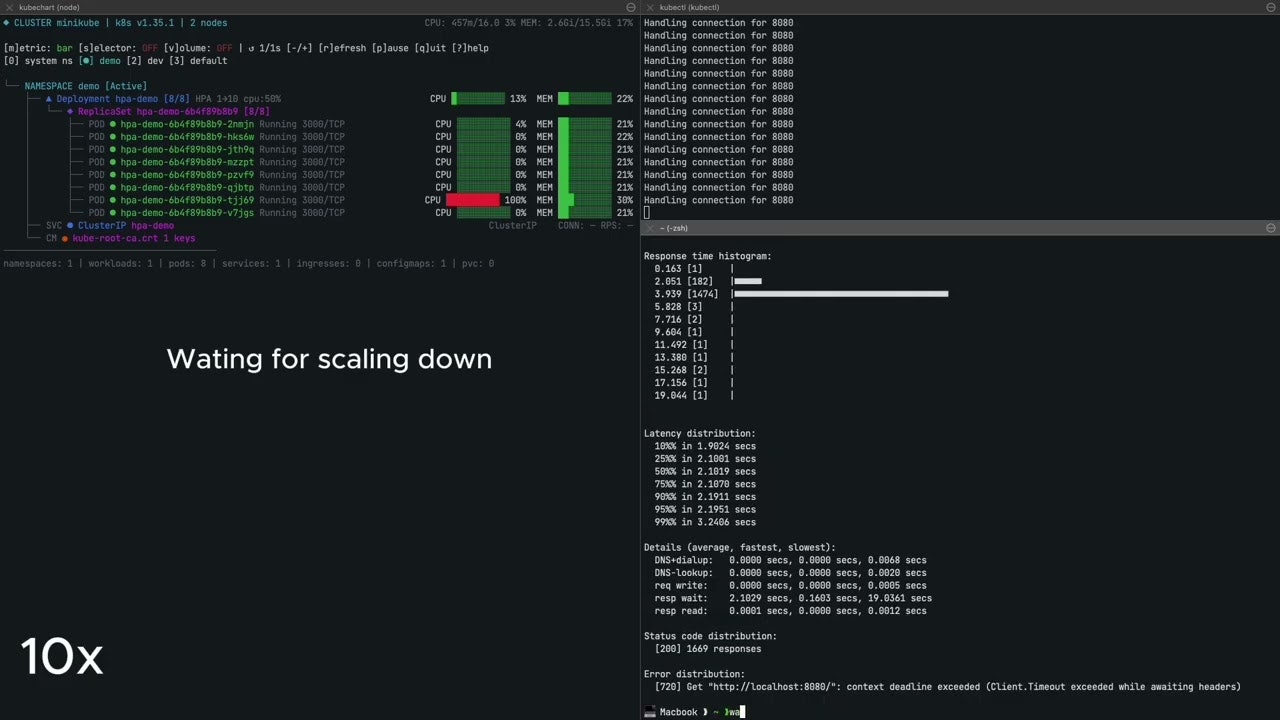Viewport: 1280px width, 720px height.
Task: Adjust refresh interval with [-/+] control
Action: pos(299,48)
